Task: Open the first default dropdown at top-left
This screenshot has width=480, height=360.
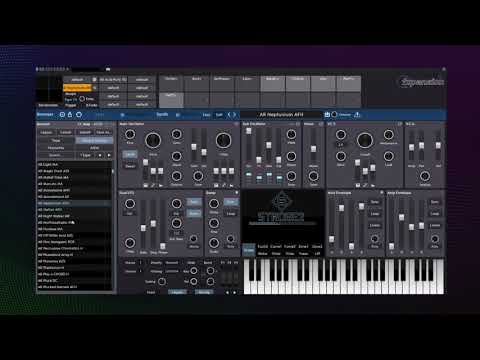Action: point(77,80)
